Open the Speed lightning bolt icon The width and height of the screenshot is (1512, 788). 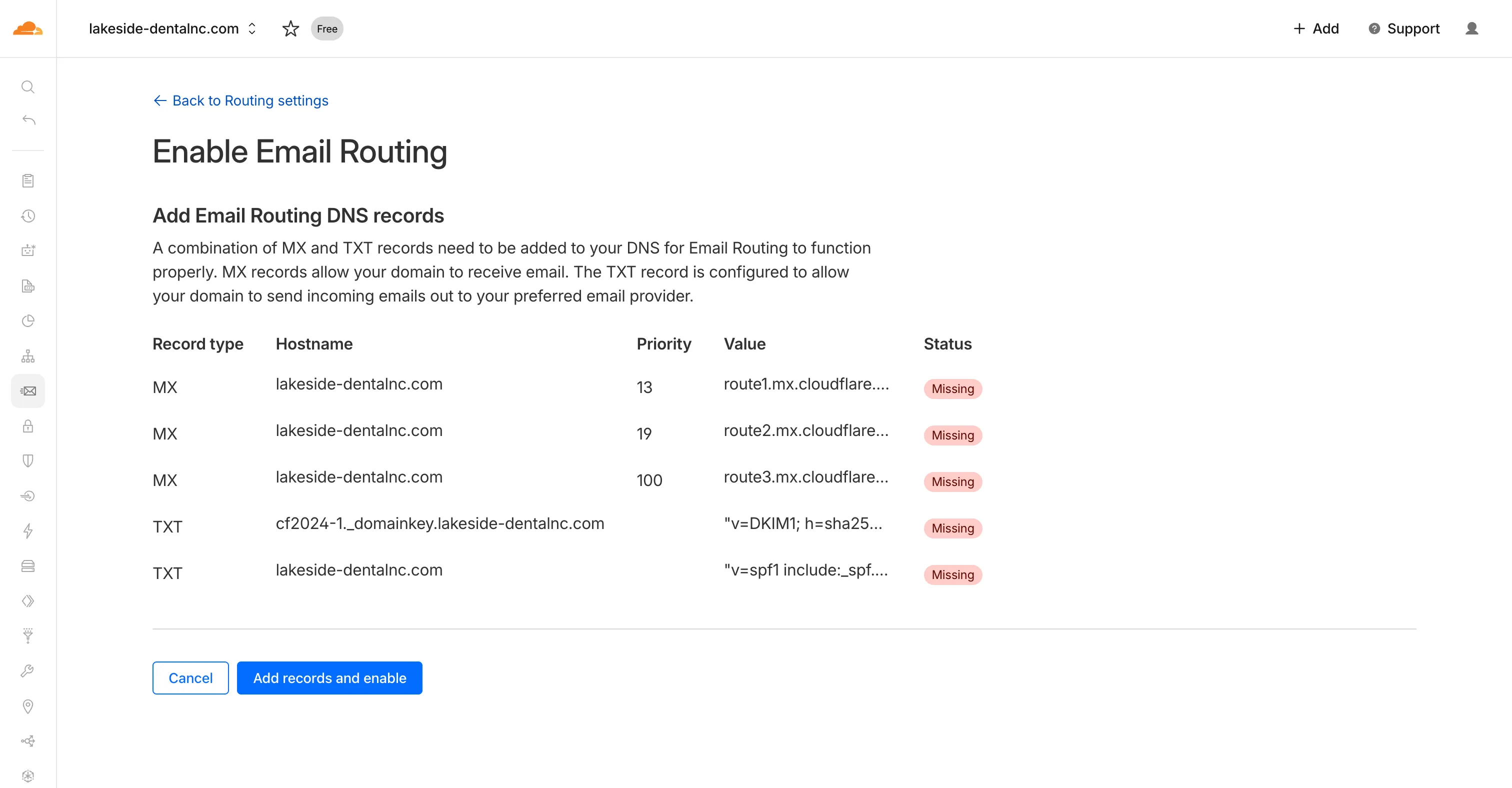[27, 531]
